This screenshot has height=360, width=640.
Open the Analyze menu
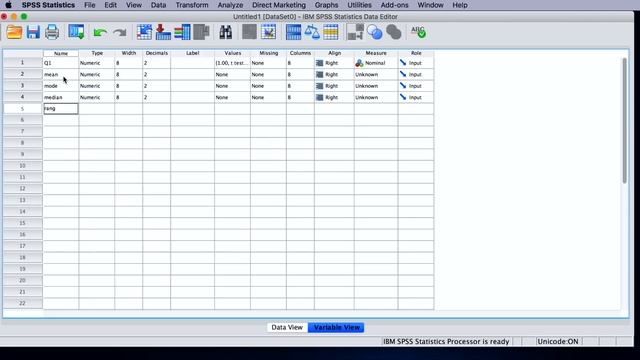[x=230, y=5]
